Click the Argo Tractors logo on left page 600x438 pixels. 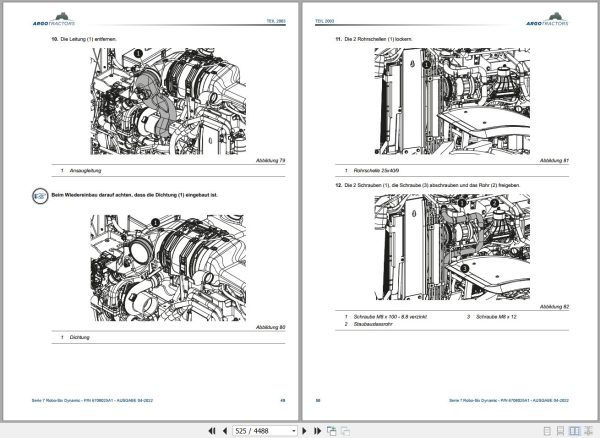pyautogui.click(x=54, y=20)
